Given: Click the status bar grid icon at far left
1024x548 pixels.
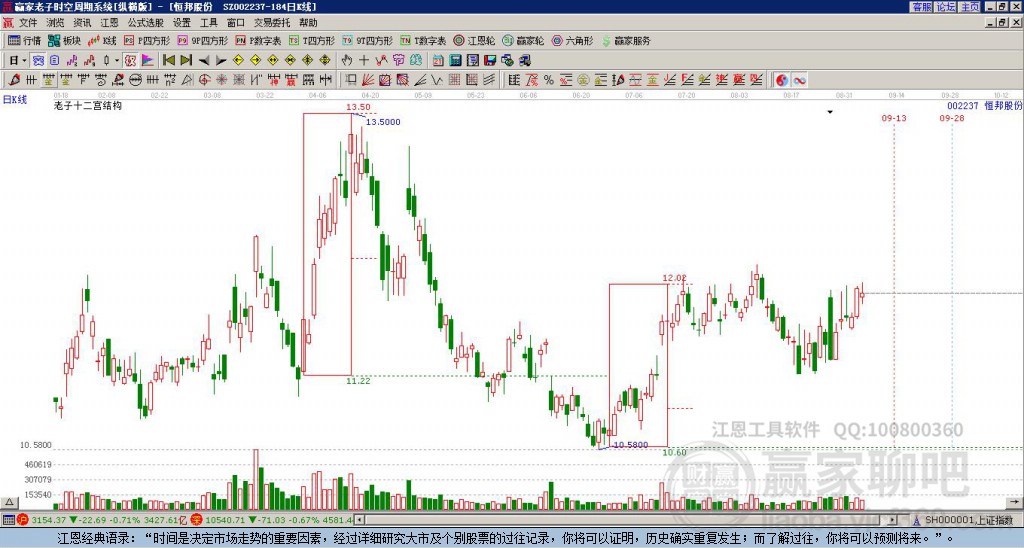Looking at the screenshot, I should tap(8, 520).
